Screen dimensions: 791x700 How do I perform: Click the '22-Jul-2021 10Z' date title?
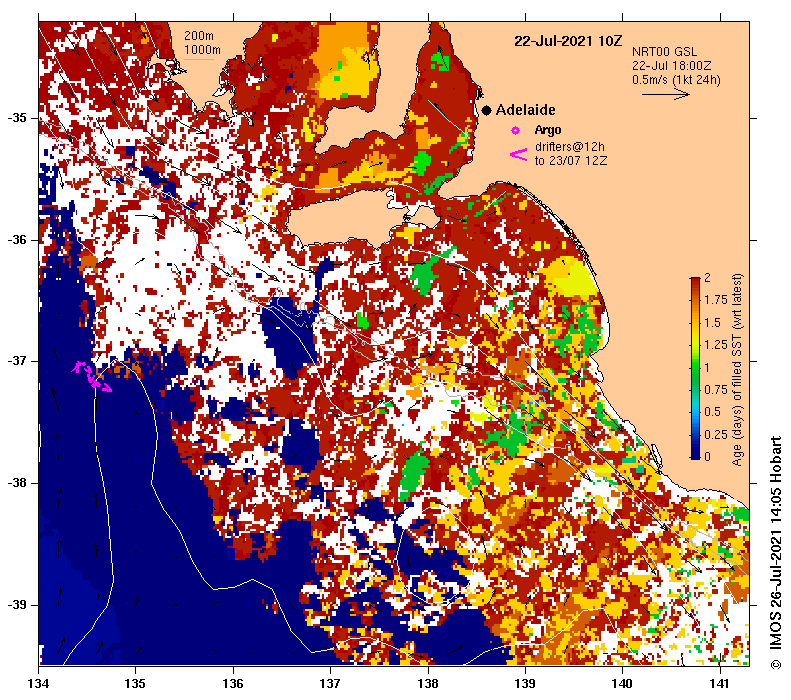pyautogui.click(x=568, y=41)
